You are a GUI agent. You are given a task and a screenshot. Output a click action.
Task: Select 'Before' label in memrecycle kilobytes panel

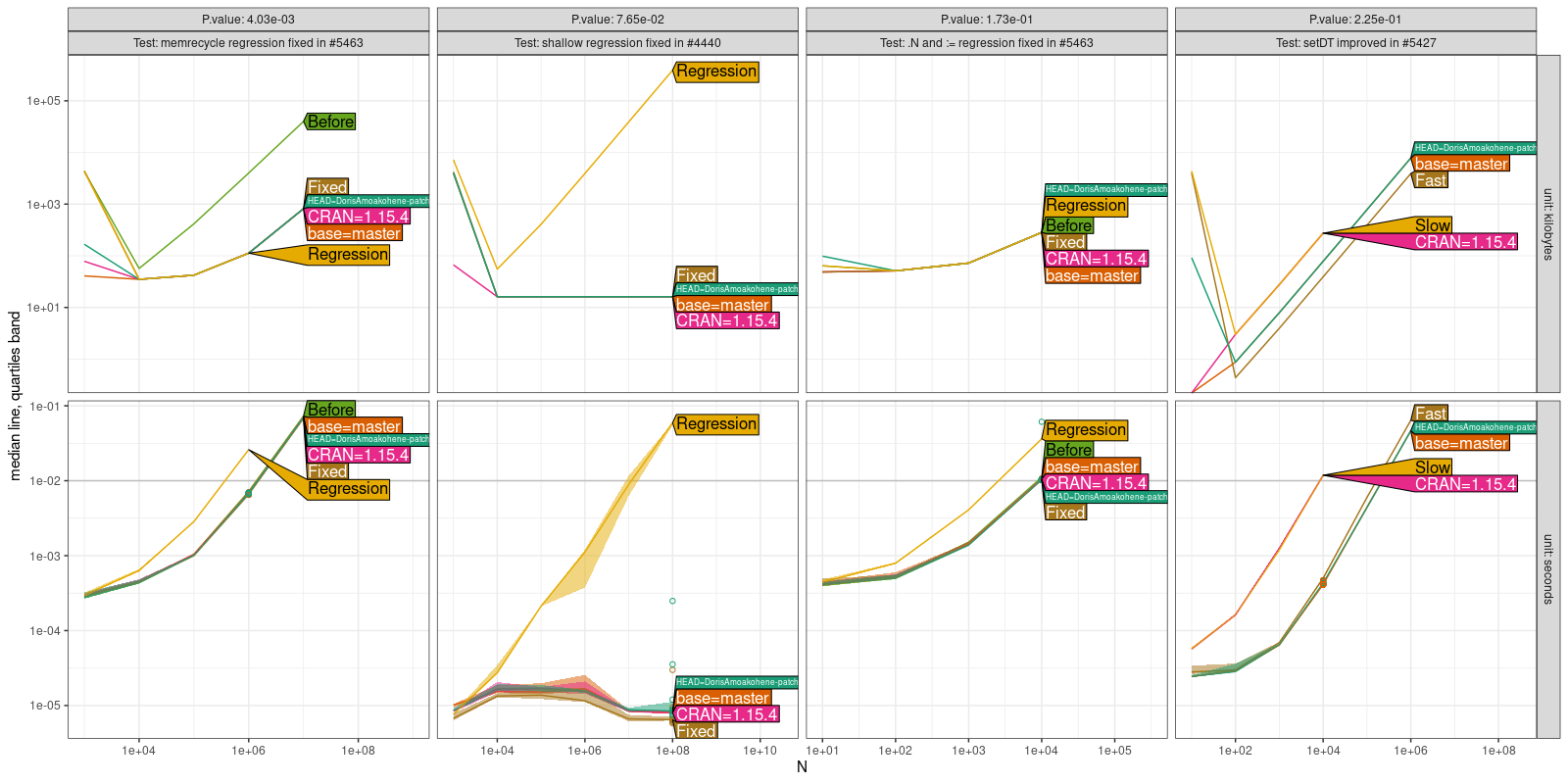[x=330, y=122]
